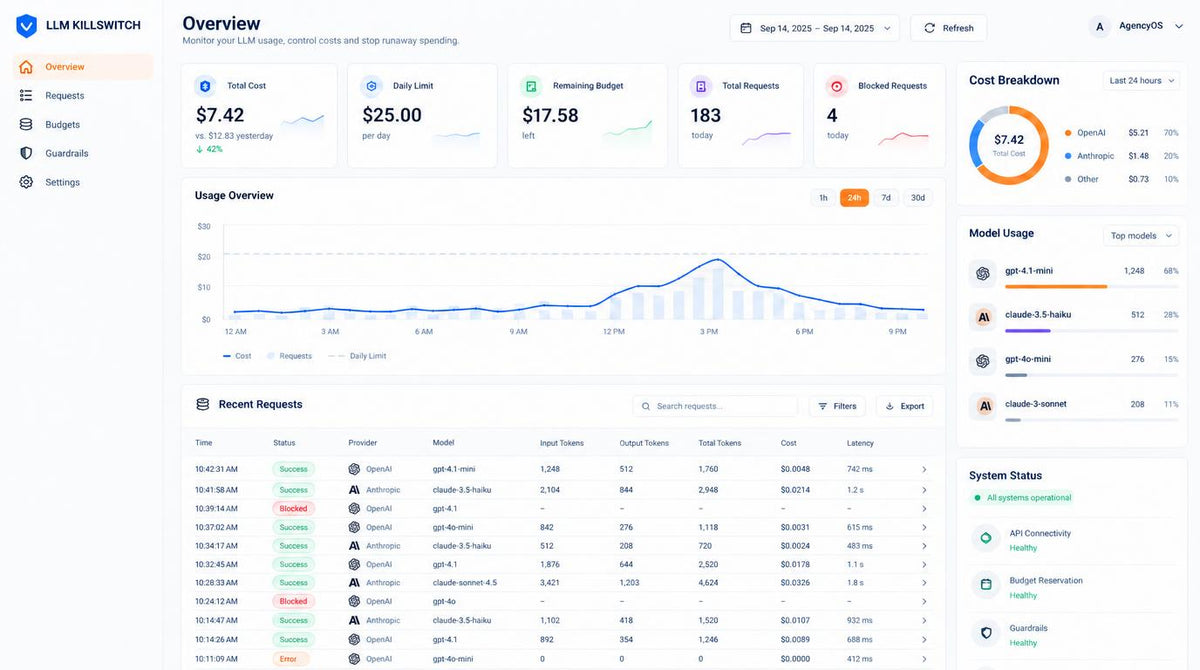Viewport: 1200px width, 670px height.
Task: Click the Error badge in 10:11:09 AM row
Action: click(x=289, y=659)
